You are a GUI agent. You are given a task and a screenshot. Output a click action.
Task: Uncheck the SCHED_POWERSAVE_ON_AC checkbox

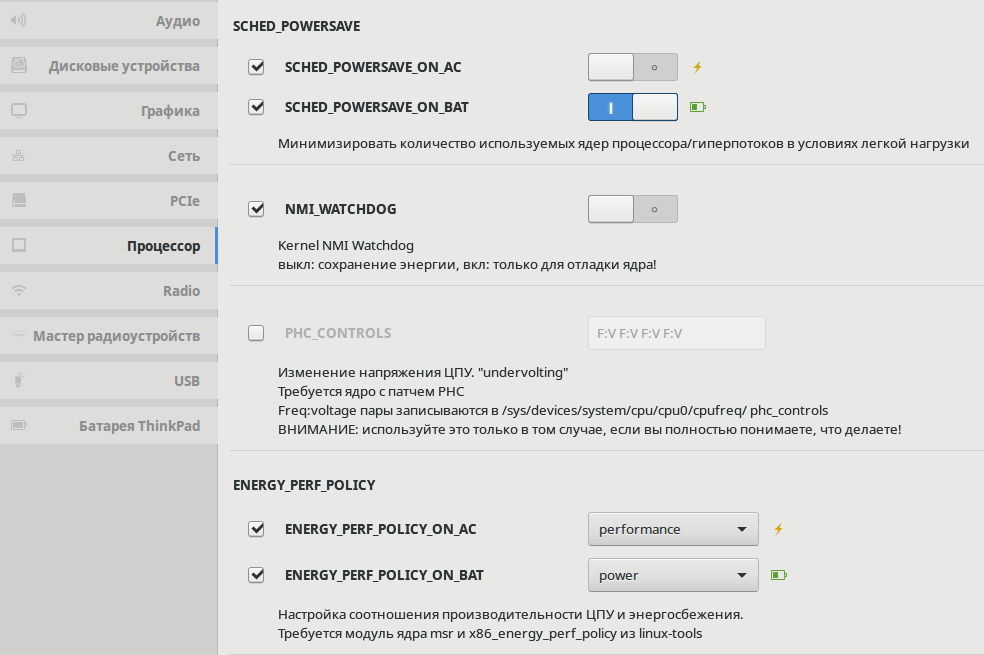click(256, 67)
